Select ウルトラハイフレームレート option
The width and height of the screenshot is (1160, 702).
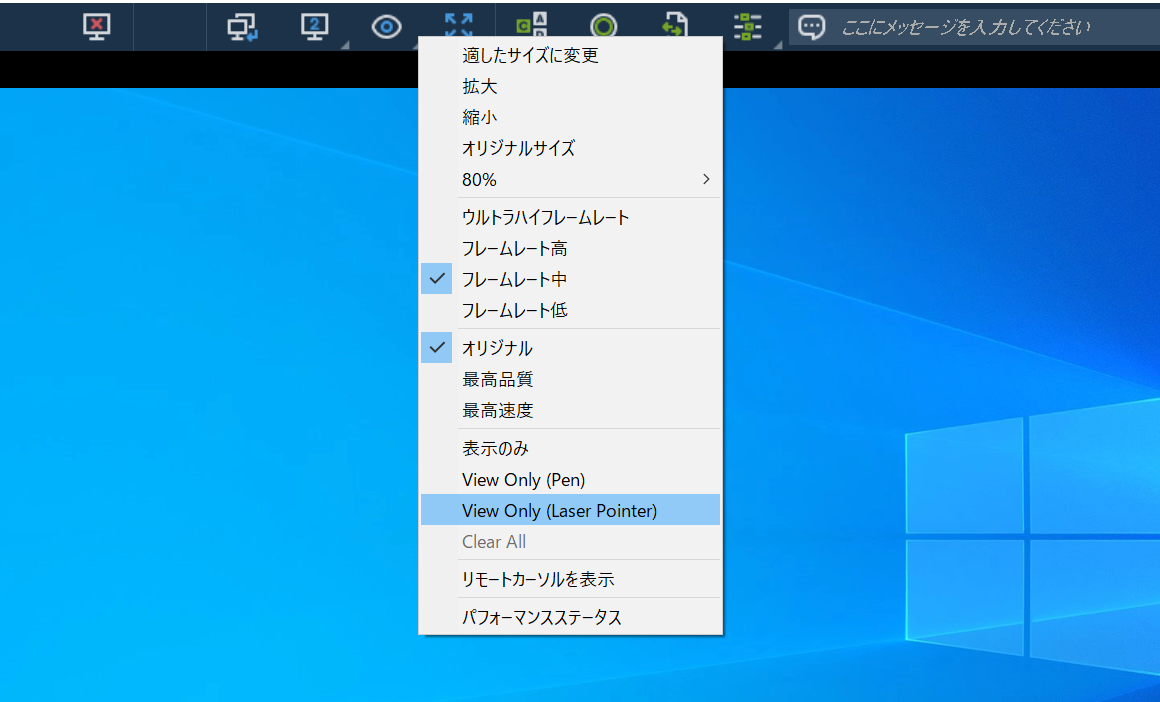point(570,217)
